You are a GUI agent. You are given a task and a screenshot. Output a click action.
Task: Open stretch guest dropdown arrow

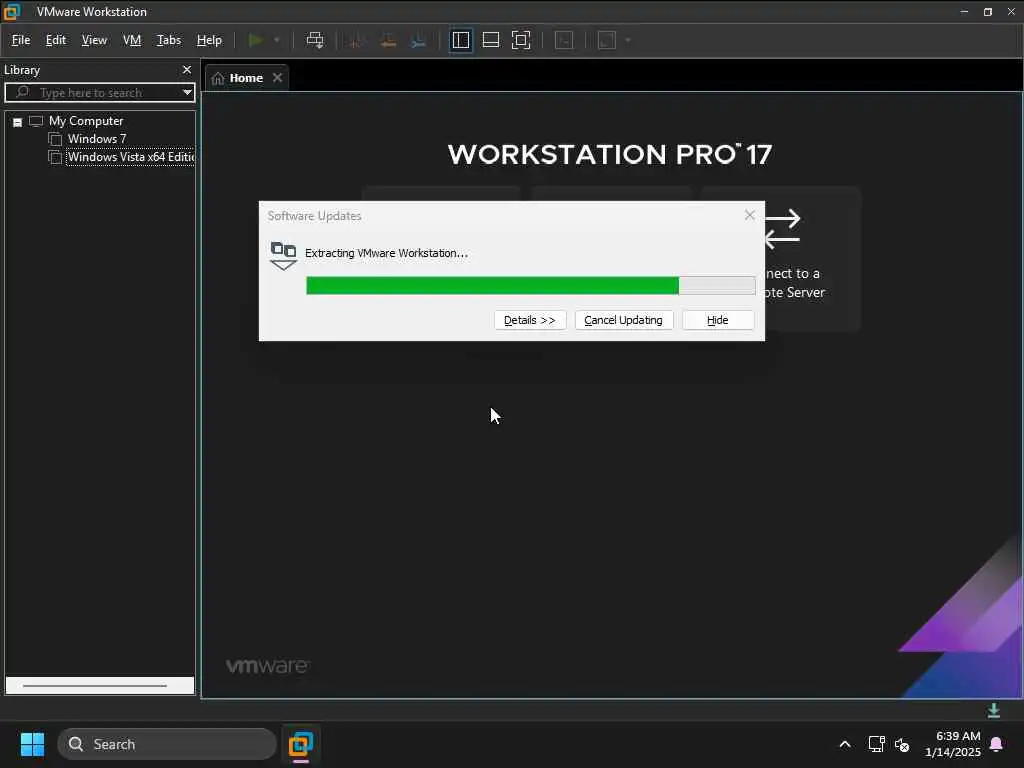628,40
